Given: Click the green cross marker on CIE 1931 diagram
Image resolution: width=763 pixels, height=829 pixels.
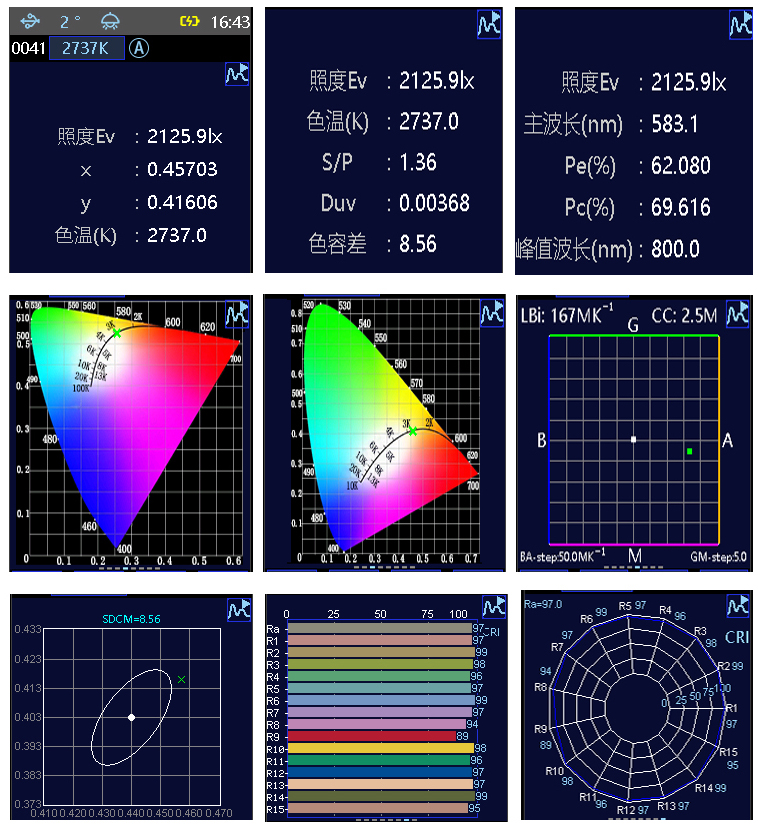Looking at the screenshot, I should coord(413,431).
